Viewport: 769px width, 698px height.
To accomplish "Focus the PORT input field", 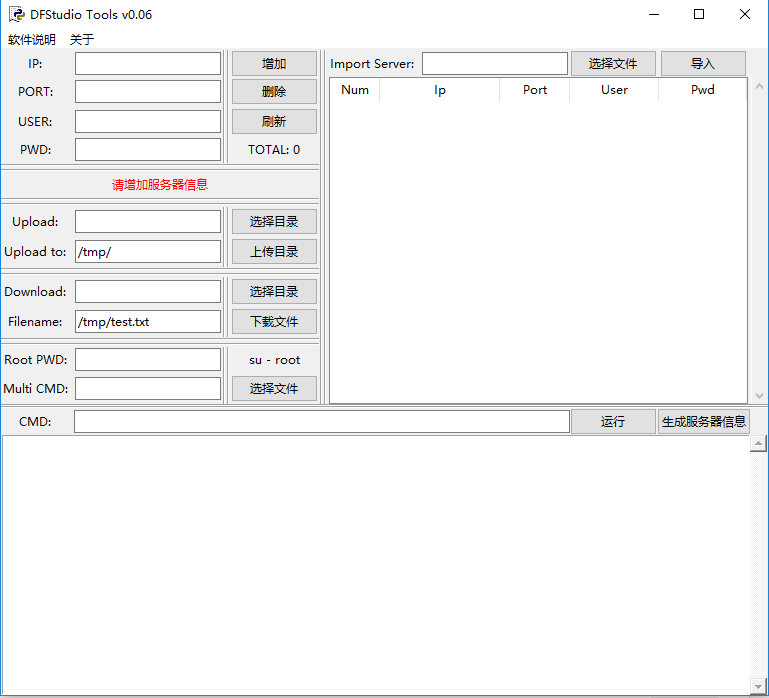I will (148, 92).
